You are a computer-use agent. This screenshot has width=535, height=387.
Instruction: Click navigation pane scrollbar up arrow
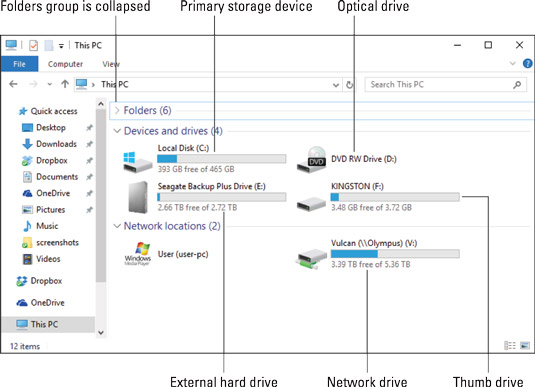tap(101, 103)
